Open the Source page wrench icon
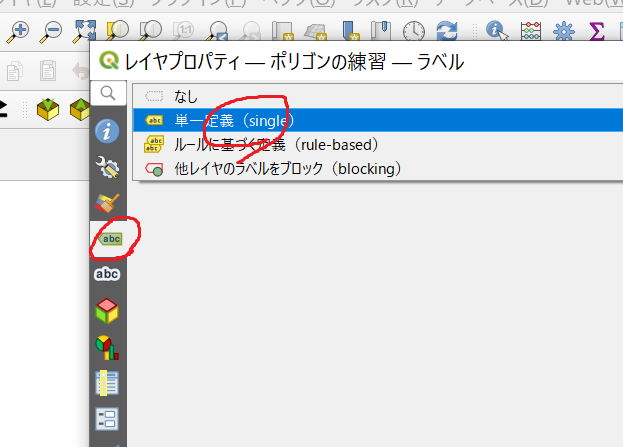This screenshot has height=447, width=623. point(107,167)
